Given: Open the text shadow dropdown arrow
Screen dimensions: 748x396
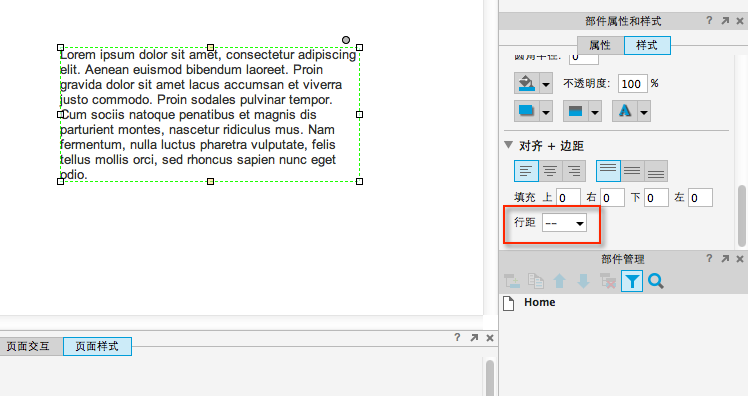Looking at the screenshot, I should (x=644, y=112).
